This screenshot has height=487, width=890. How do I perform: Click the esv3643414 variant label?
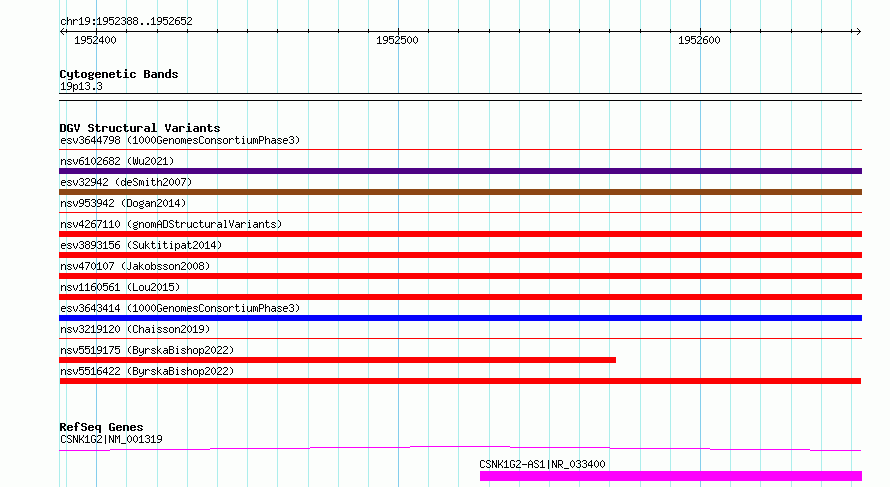point(180,308)
